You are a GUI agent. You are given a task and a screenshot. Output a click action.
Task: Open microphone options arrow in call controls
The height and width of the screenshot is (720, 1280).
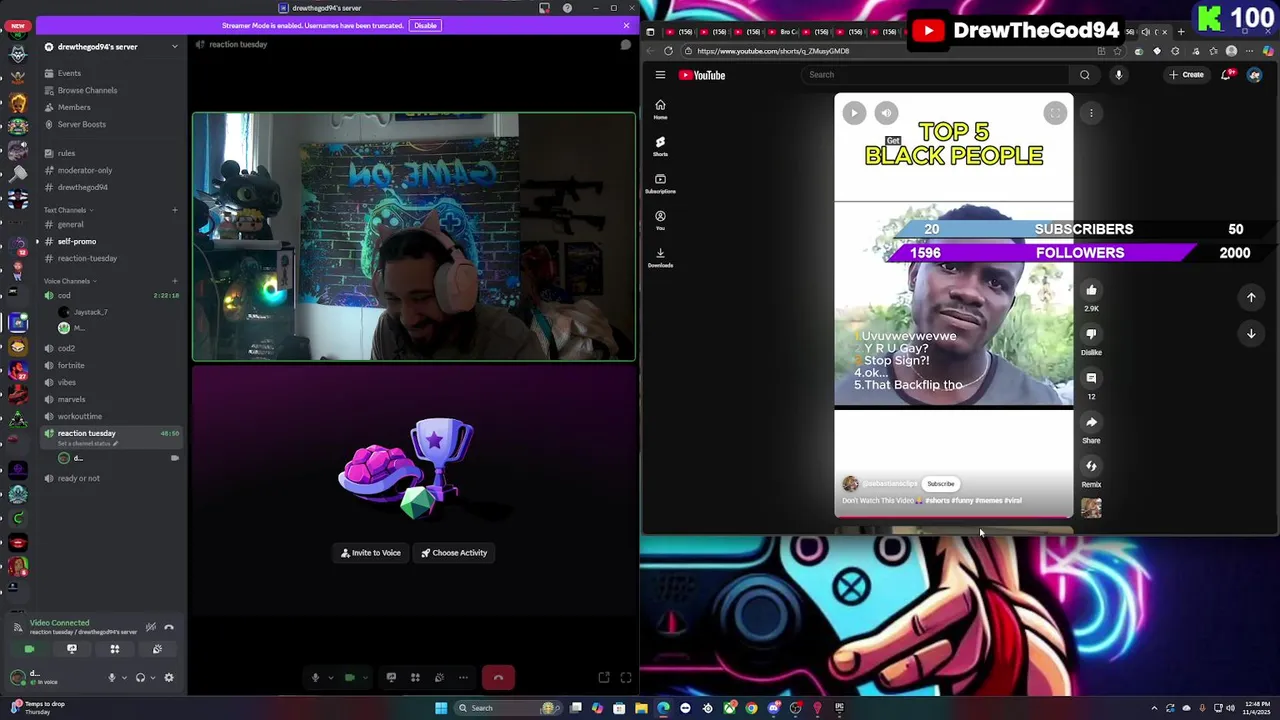coord(329,678)
